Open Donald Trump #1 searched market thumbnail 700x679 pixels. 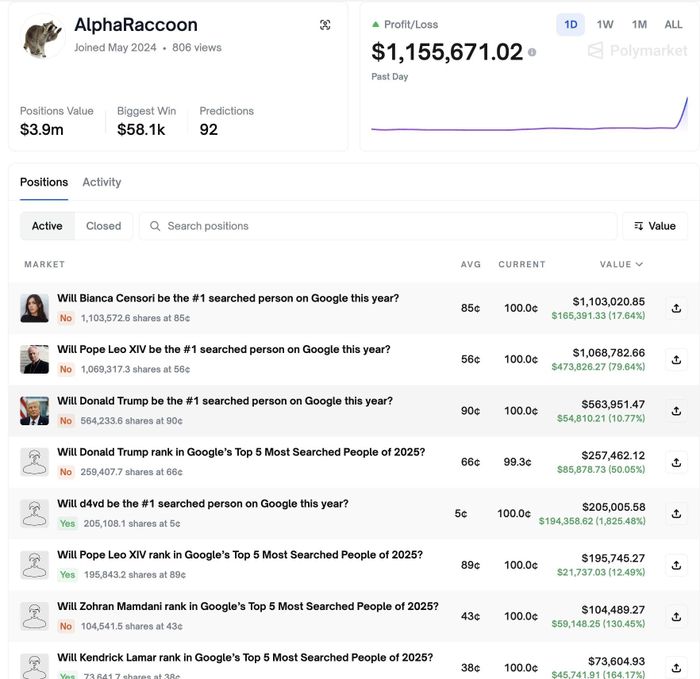[34, 411]
